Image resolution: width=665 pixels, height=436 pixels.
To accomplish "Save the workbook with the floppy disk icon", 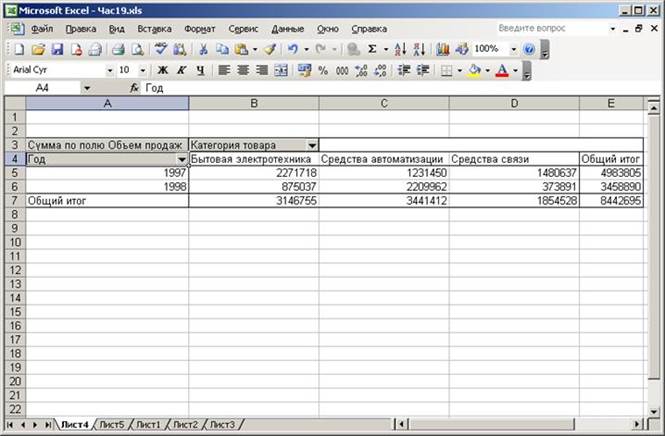I will coord(57,49).
